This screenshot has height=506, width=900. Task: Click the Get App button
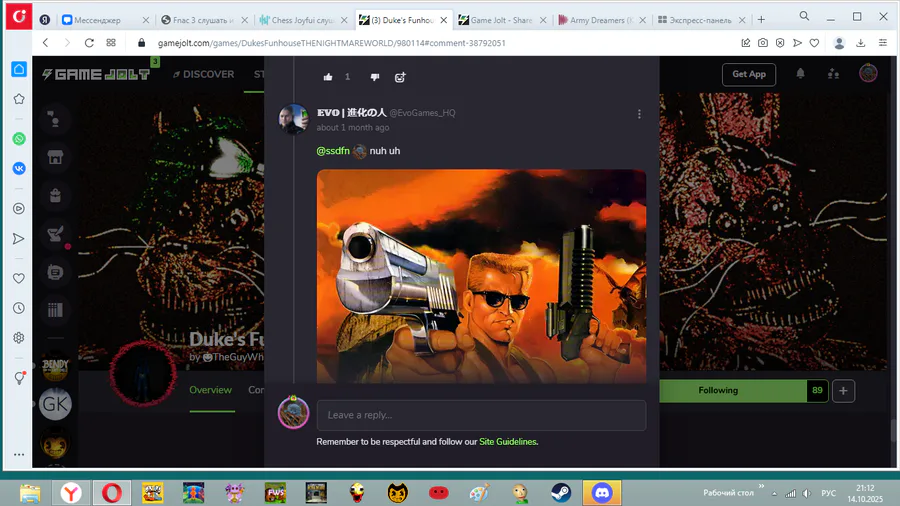click(748, 74)
